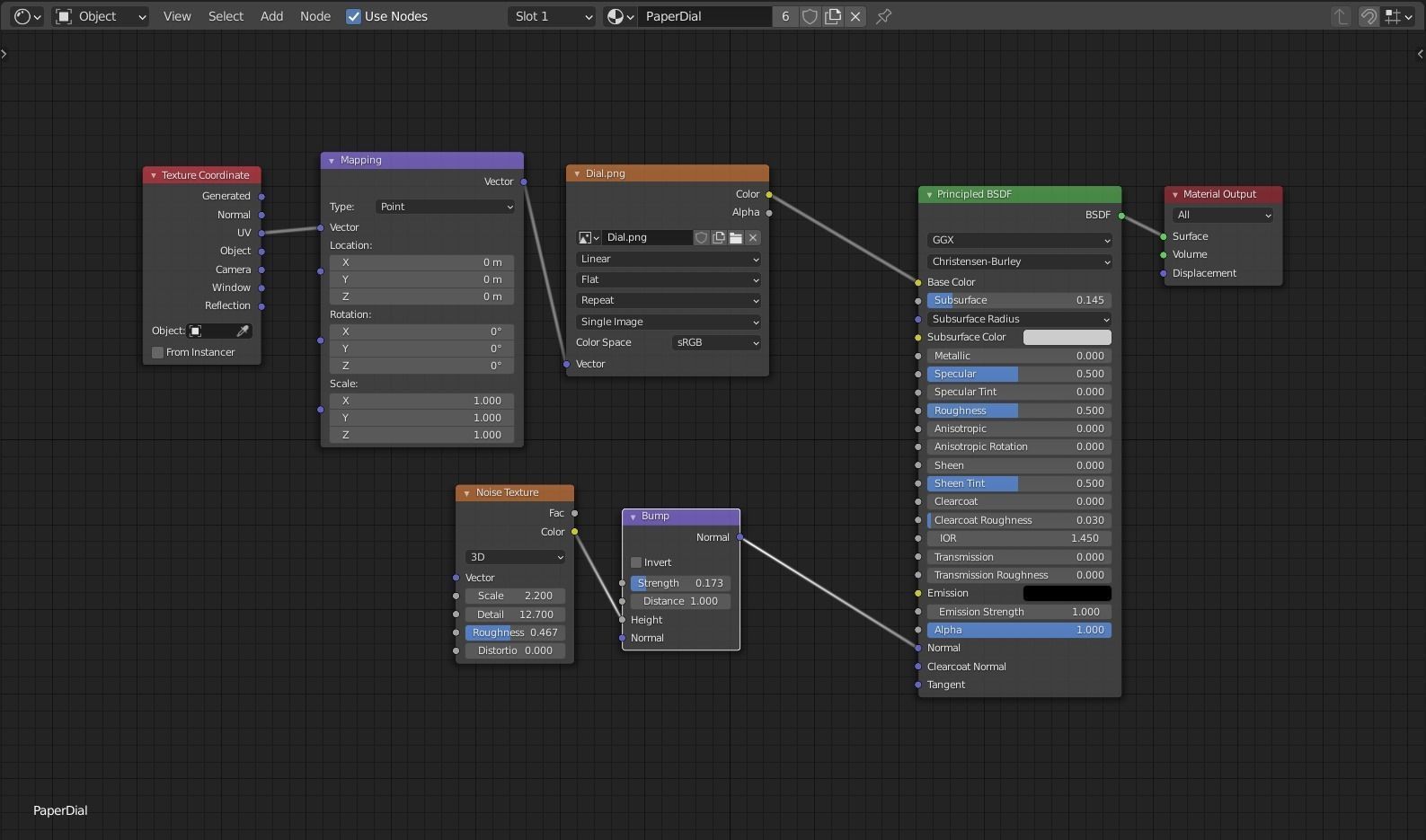Enable the Use Nodes checkbox

(x=354, y=16)
